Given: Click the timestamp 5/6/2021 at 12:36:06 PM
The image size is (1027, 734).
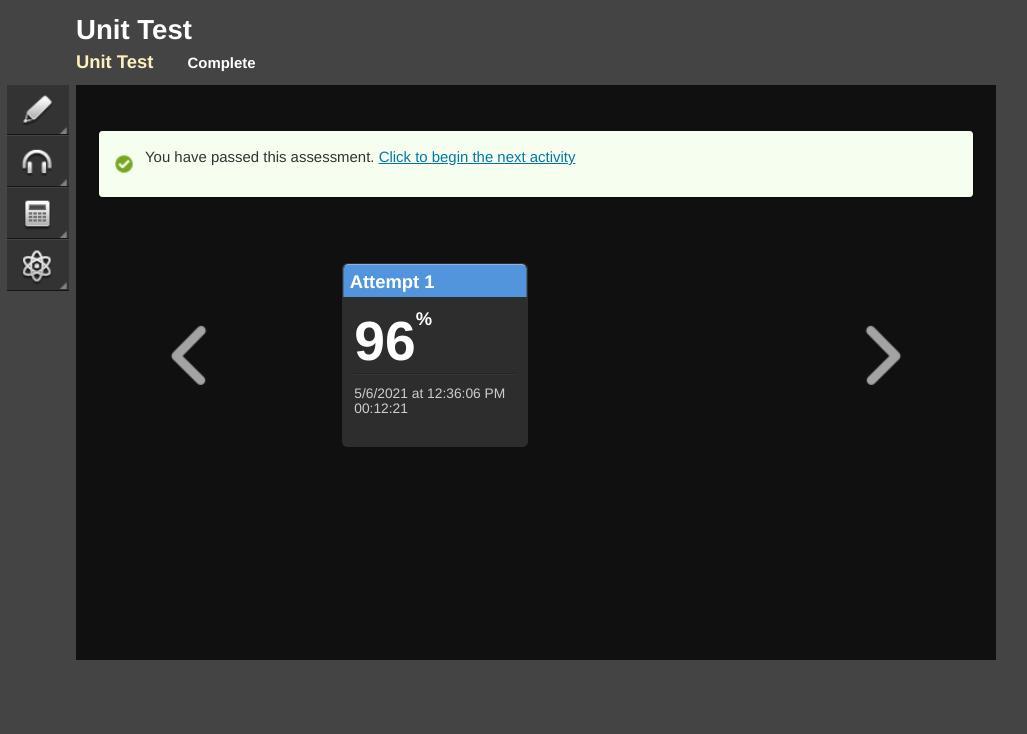Looking at the screenshot, I should (x=430, y=394).
